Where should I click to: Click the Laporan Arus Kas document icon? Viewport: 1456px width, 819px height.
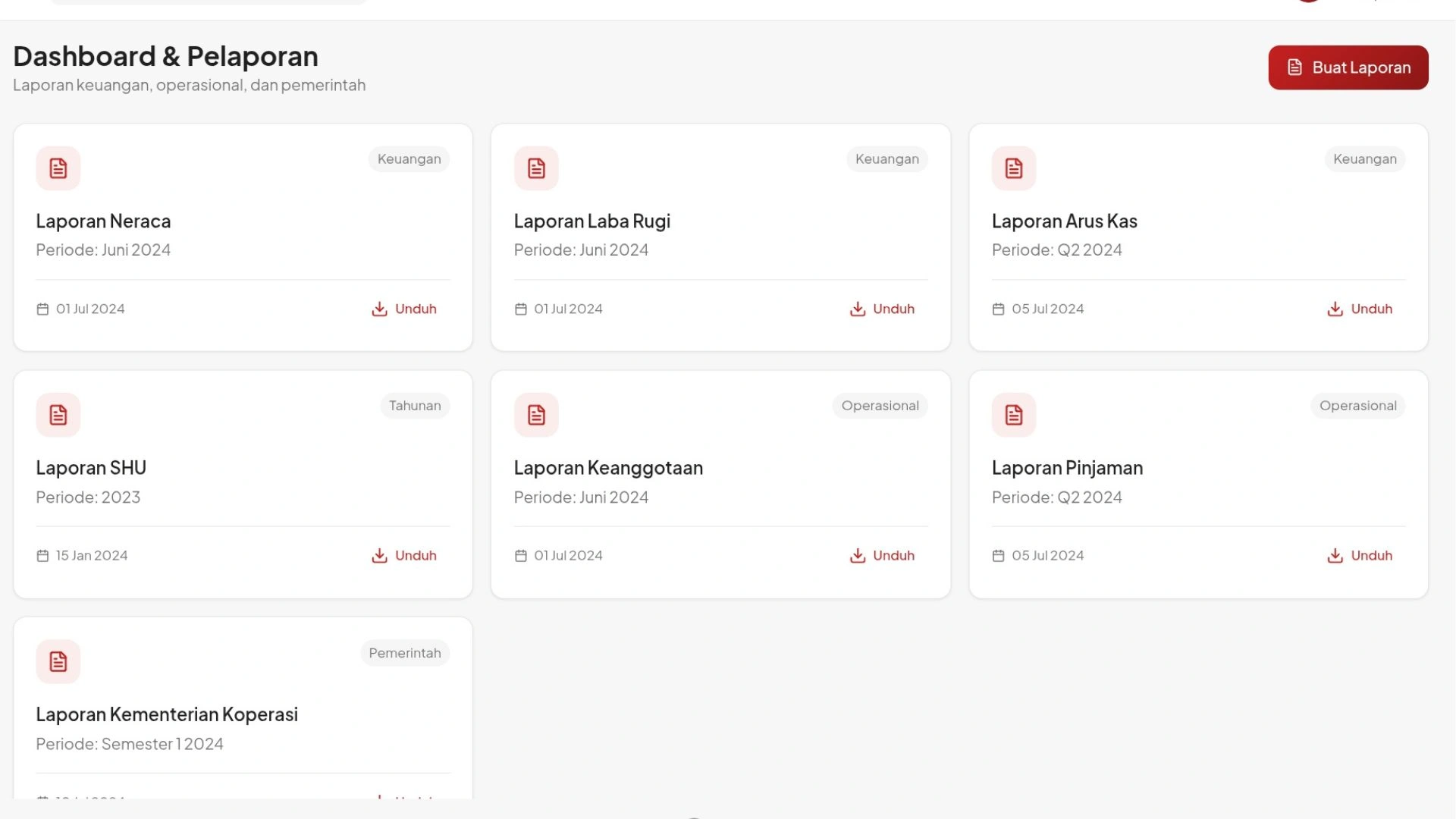(1014, 168)
